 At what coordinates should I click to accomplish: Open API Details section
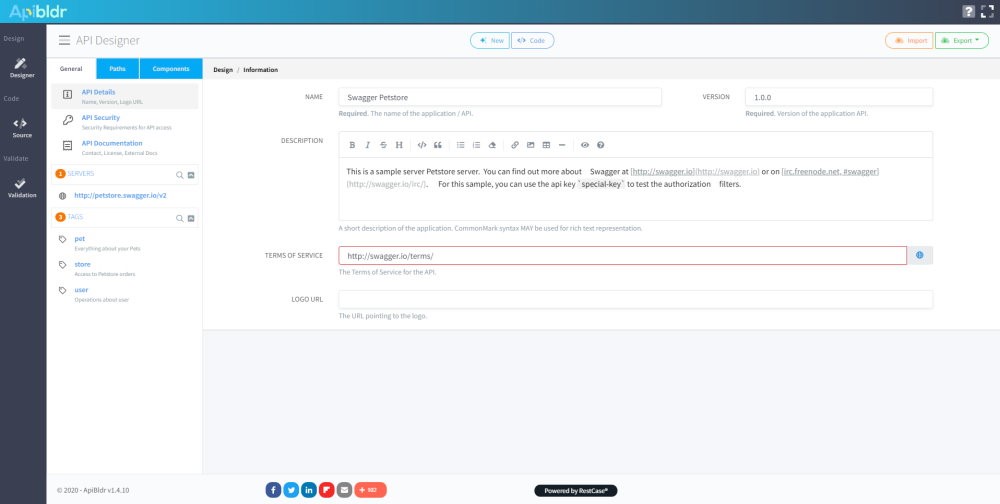pyautogui.click(x=125, y=96)
